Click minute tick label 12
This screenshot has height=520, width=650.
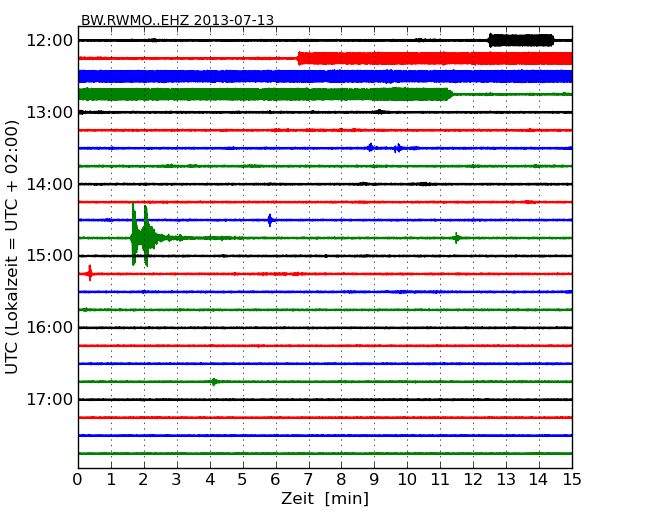473,480
